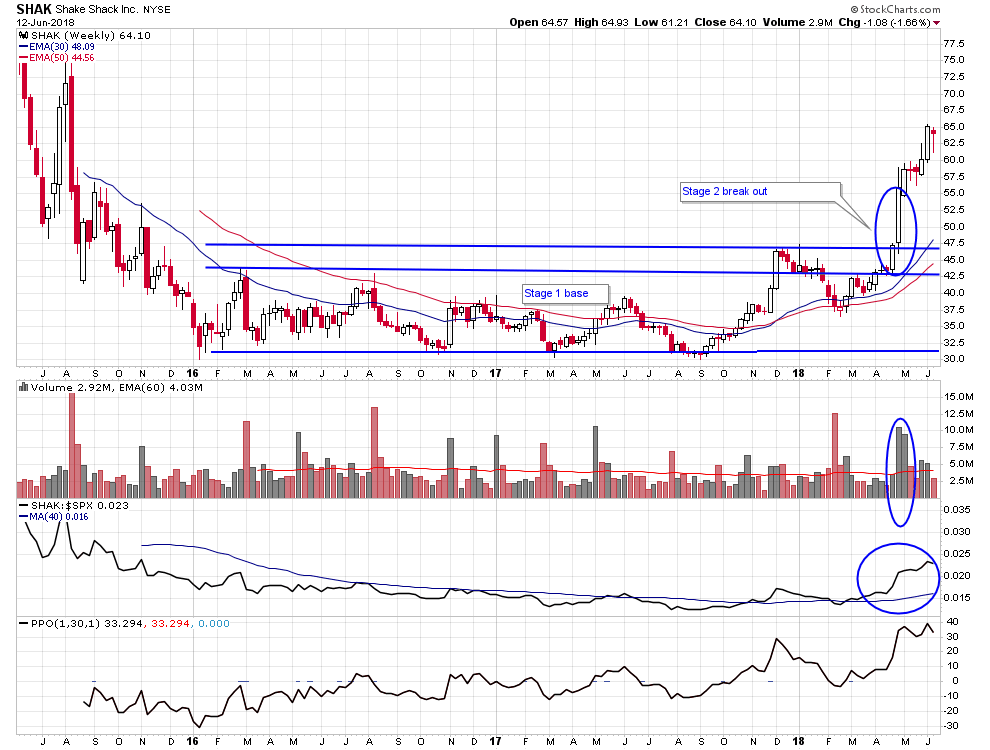The height and width of the screenshot is (750, 990).
Task: Click the blue 0.000 value in the PPO legend
Action: (x=214, y=623)
